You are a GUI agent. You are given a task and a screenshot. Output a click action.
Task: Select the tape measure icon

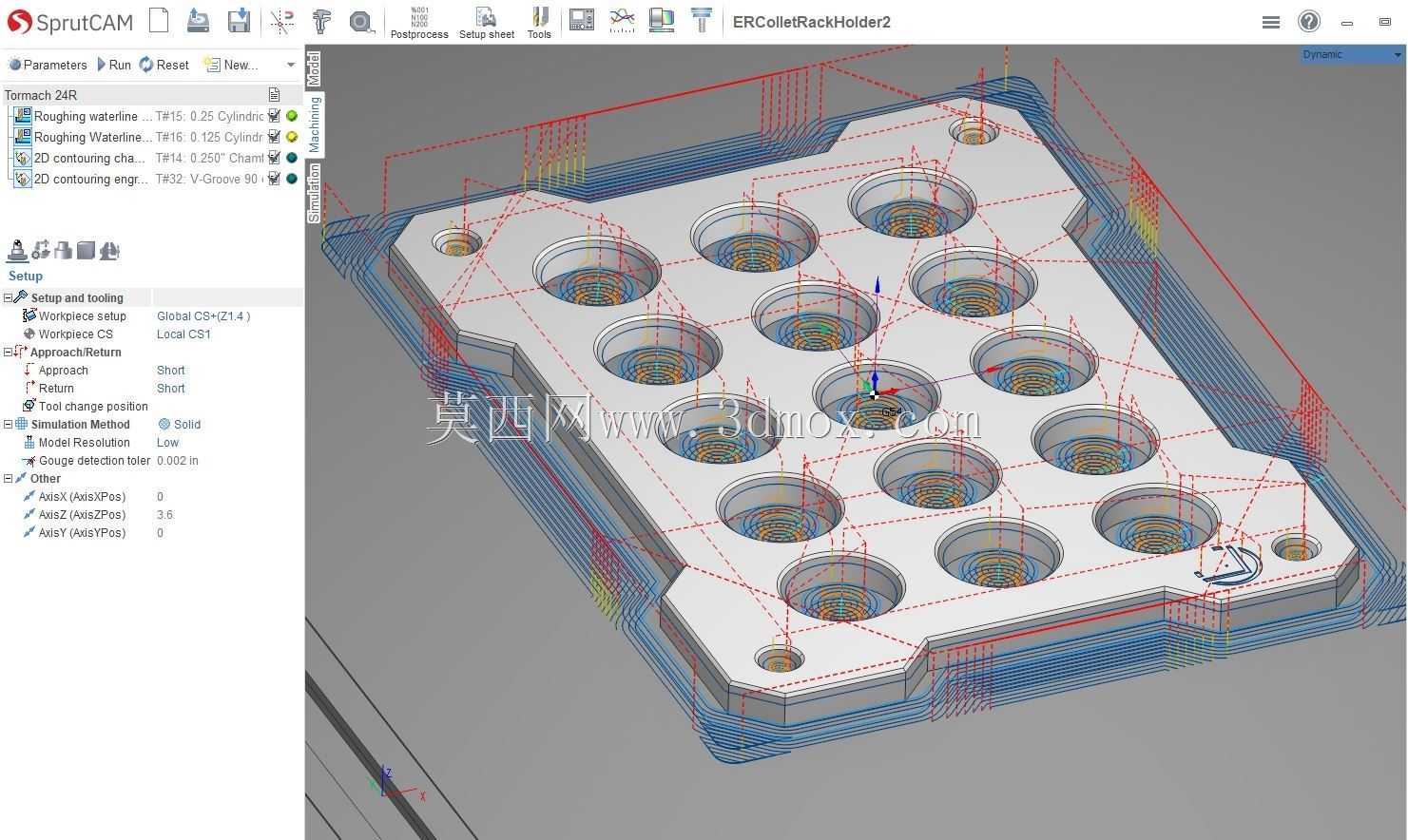[361, 21]
